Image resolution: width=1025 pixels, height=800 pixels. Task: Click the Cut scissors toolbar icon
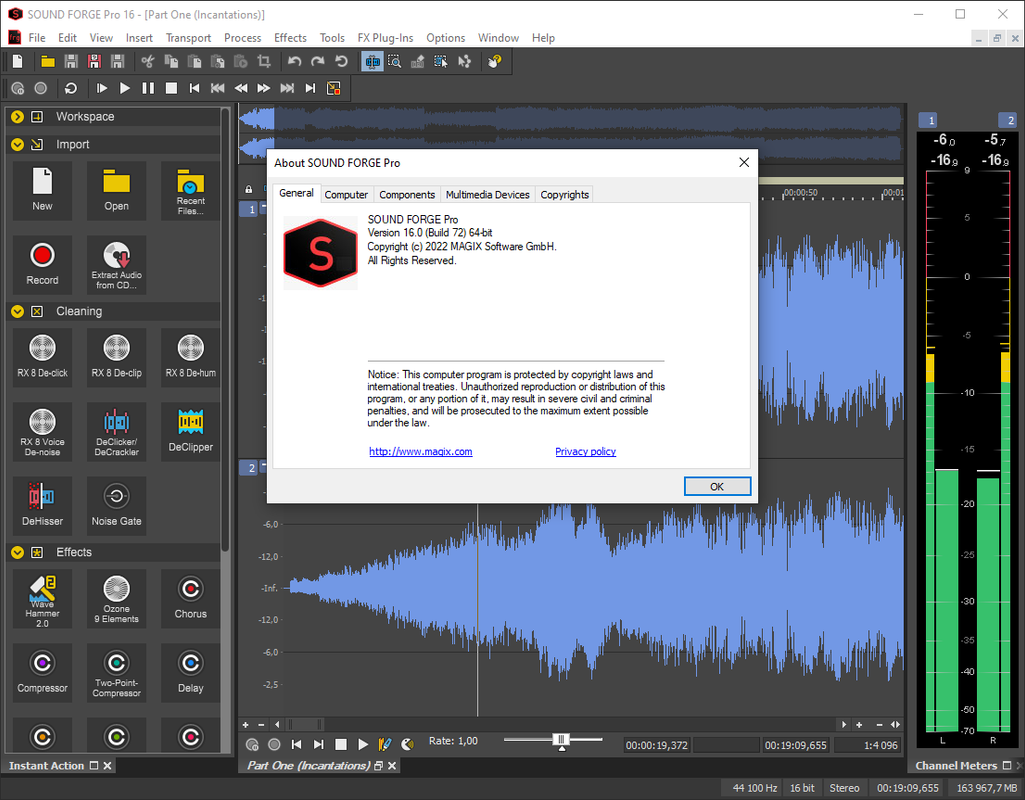148,61
